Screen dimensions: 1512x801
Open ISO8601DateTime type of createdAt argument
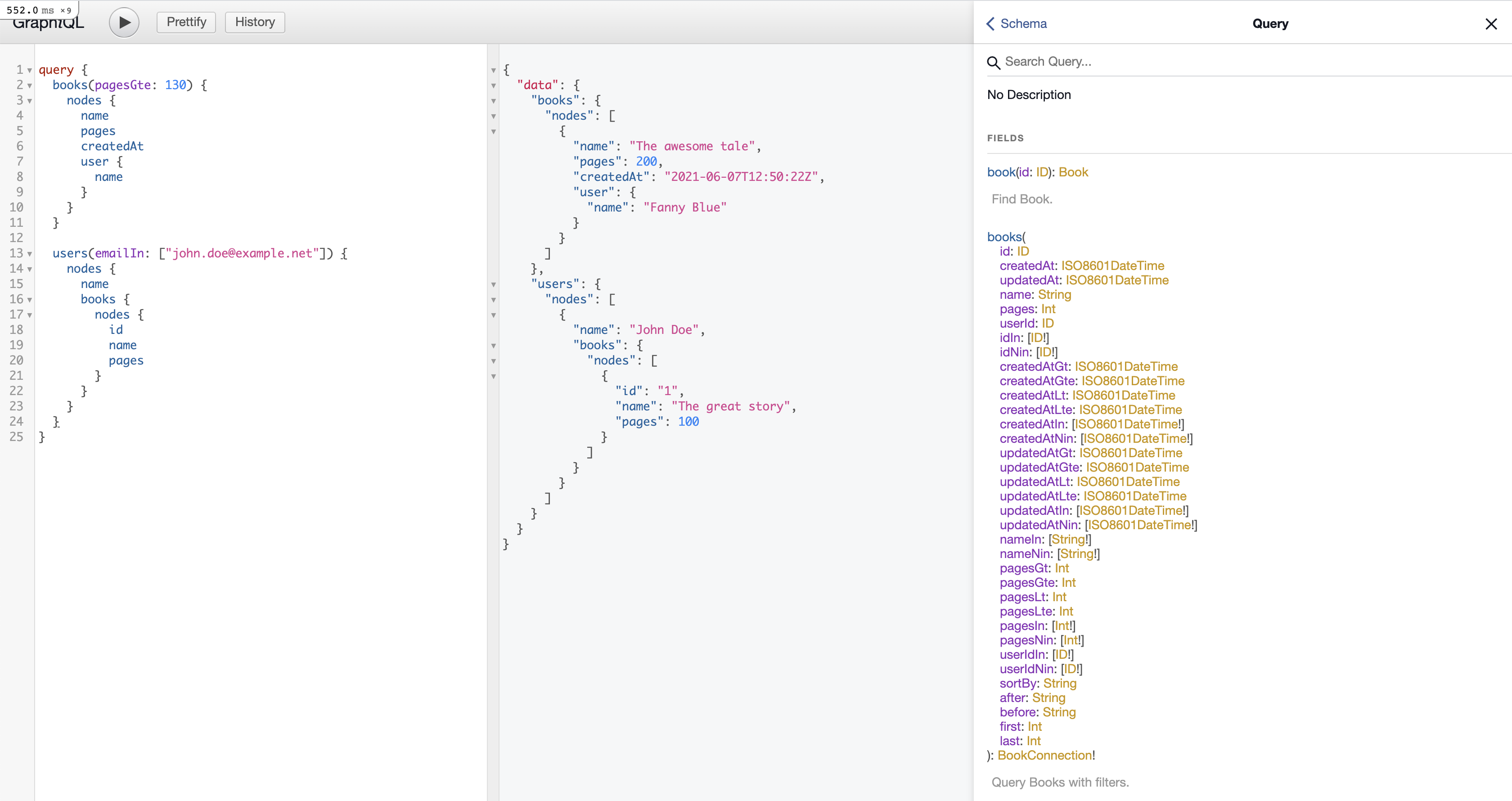[x=1112, y=266]
